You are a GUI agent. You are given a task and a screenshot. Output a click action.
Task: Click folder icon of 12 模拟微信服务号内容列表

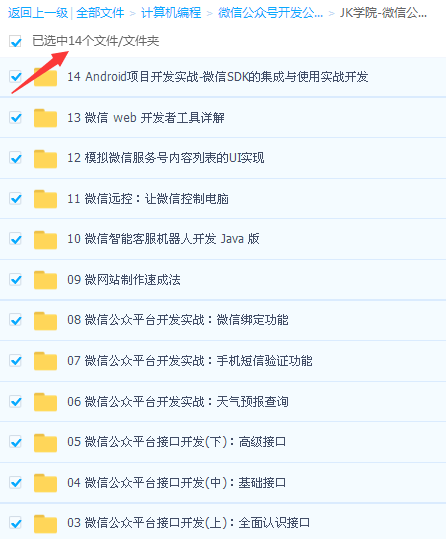[45, 158]
